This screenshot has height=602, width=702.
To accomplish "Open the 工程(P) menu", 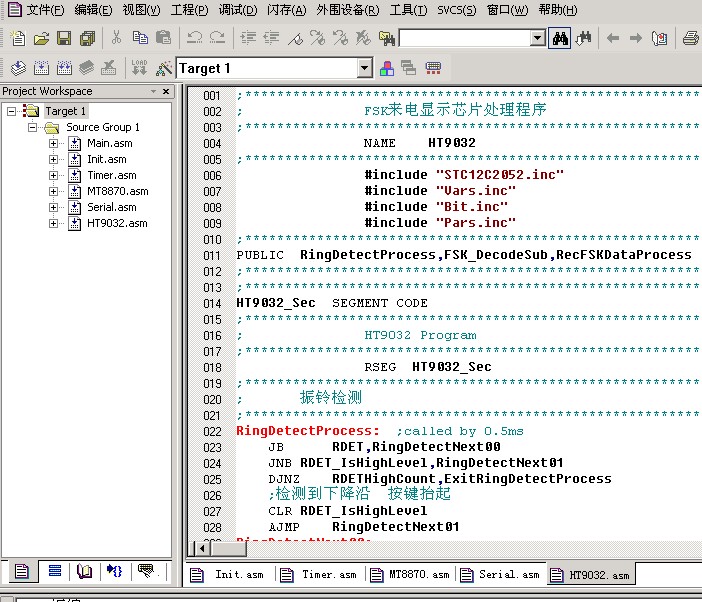I will [189, 9].
